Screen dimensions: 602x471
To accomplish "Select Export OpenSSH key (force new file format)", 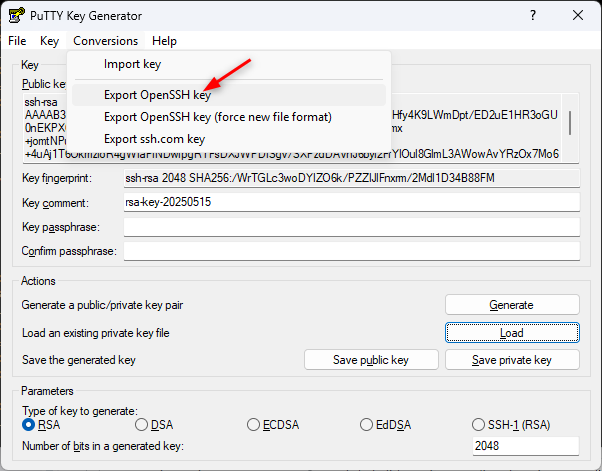I will (x=229, y=117).
